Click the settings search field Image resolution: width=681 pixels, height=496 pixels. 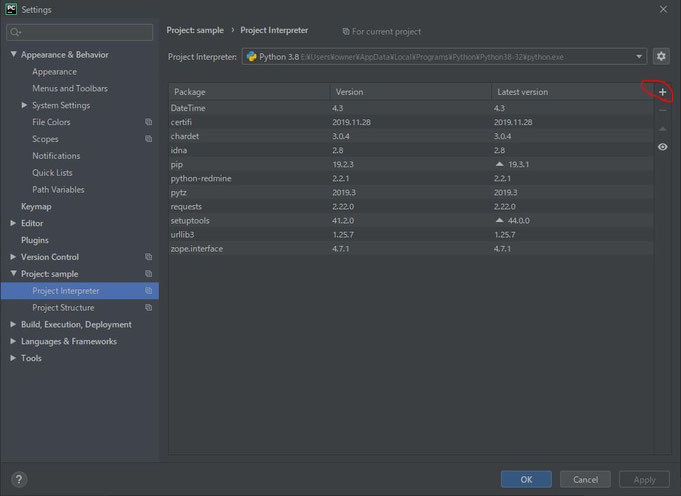click(x=79, y=32)
